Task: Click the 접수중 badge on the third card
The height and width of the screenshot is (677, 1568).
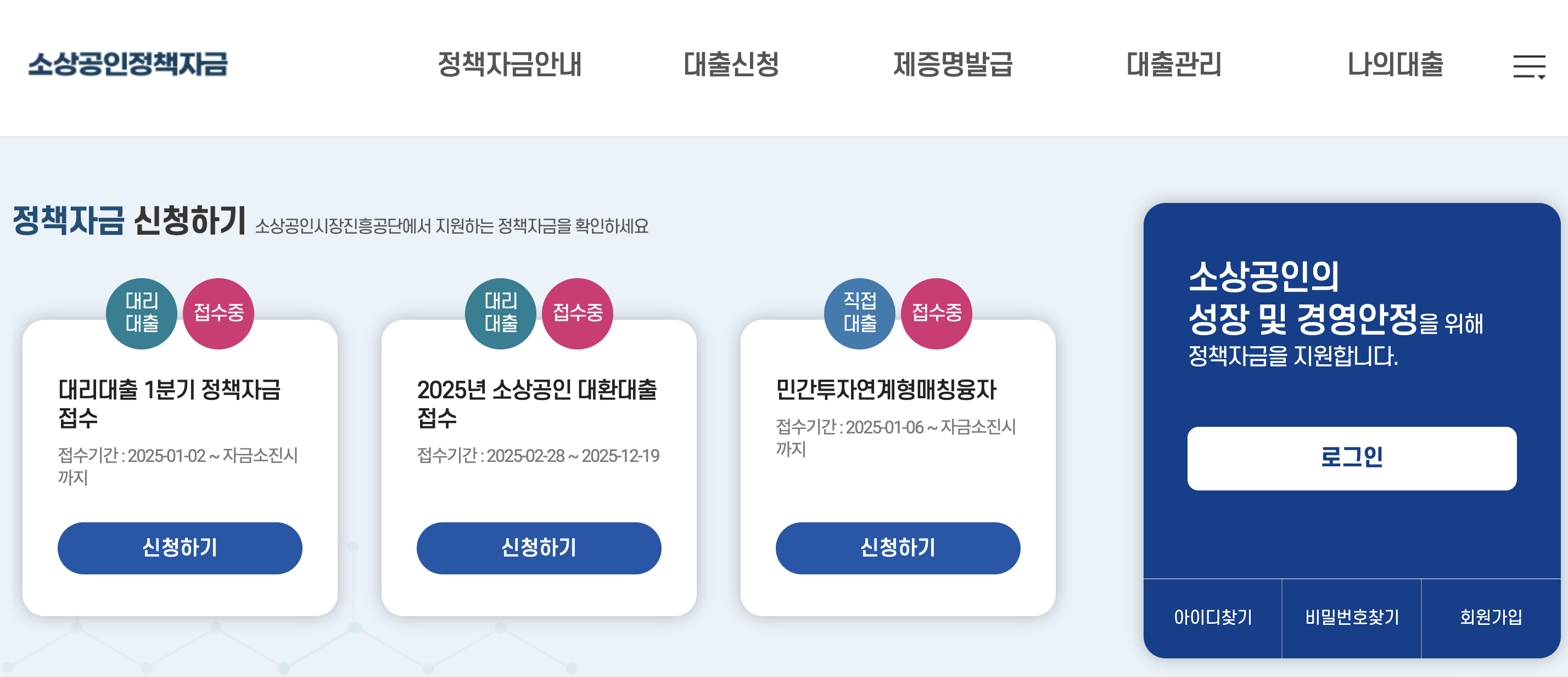Action: click(936, 314)
